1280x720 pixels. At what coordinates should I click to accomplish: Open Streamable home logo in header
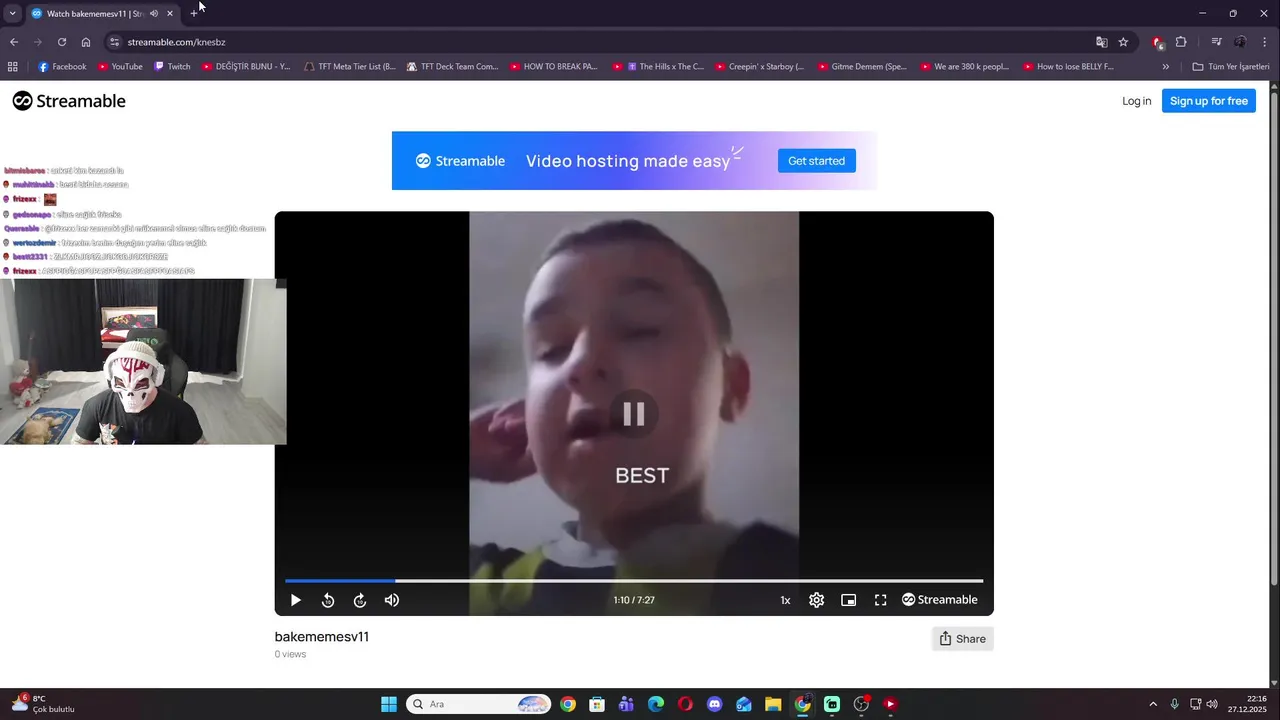pos(69,101)
